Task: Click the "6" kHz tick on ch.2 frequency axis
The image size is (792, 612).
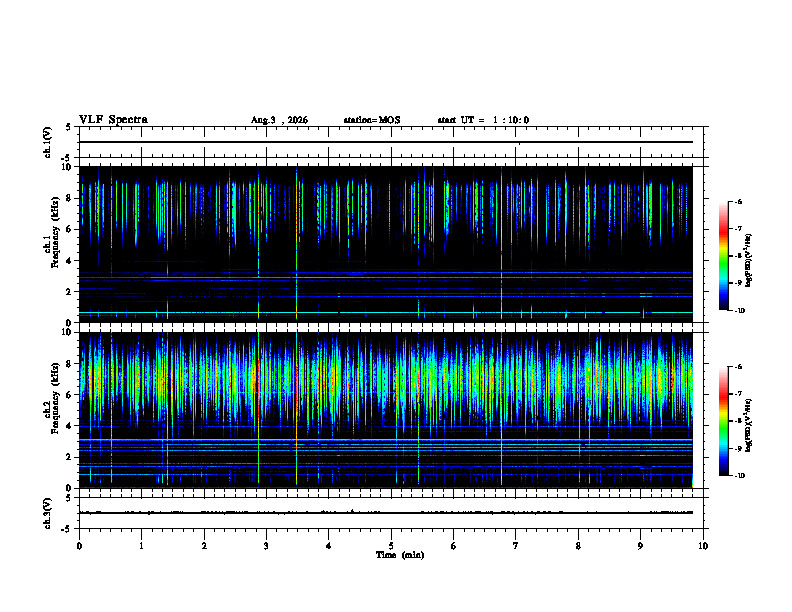Action: point(70,395)
